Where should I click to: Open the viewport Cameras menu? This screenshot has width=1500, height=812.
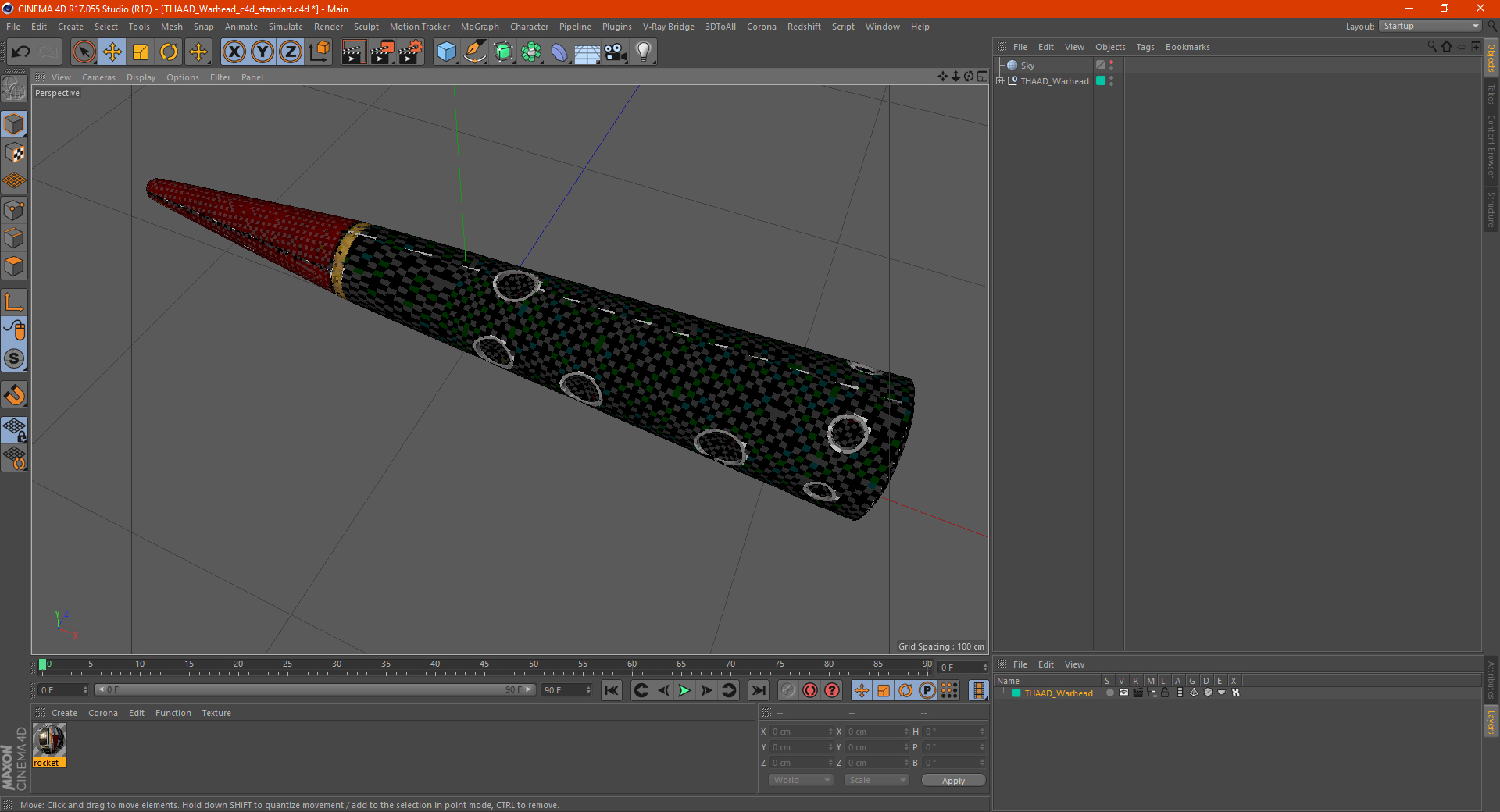tap(98, 77)
